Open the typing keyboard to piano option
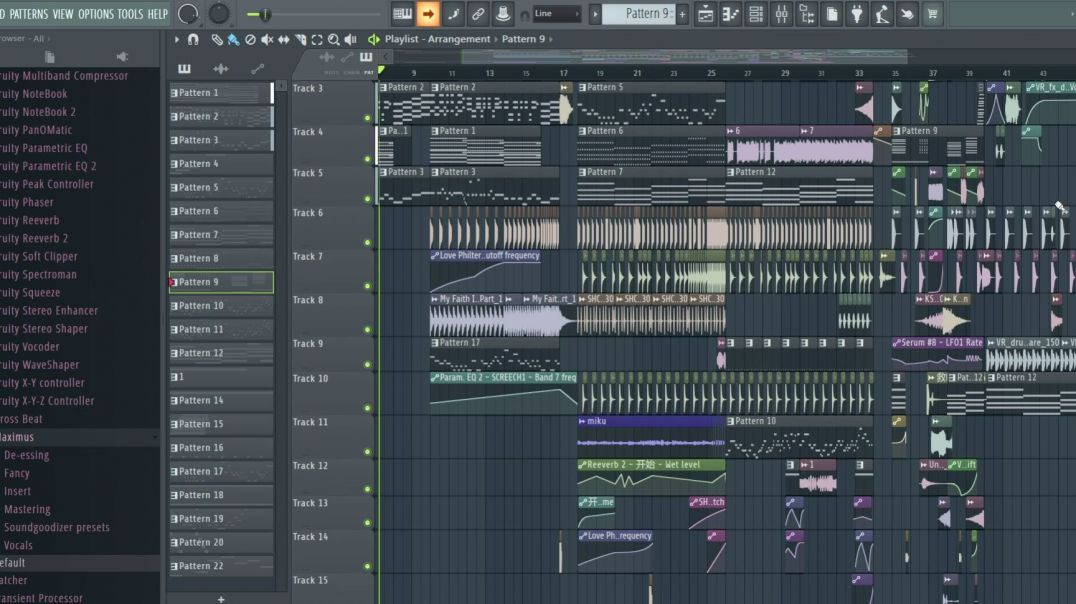Screen dimensions: 1076x604 (402, 14)
